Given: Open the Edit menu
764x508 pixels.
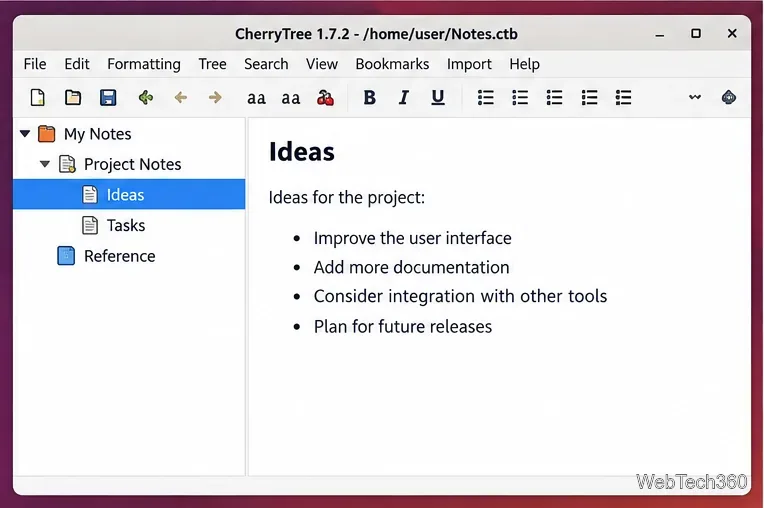Looking at the screenshot, I should pyautogui.click(x=77, y=64).
